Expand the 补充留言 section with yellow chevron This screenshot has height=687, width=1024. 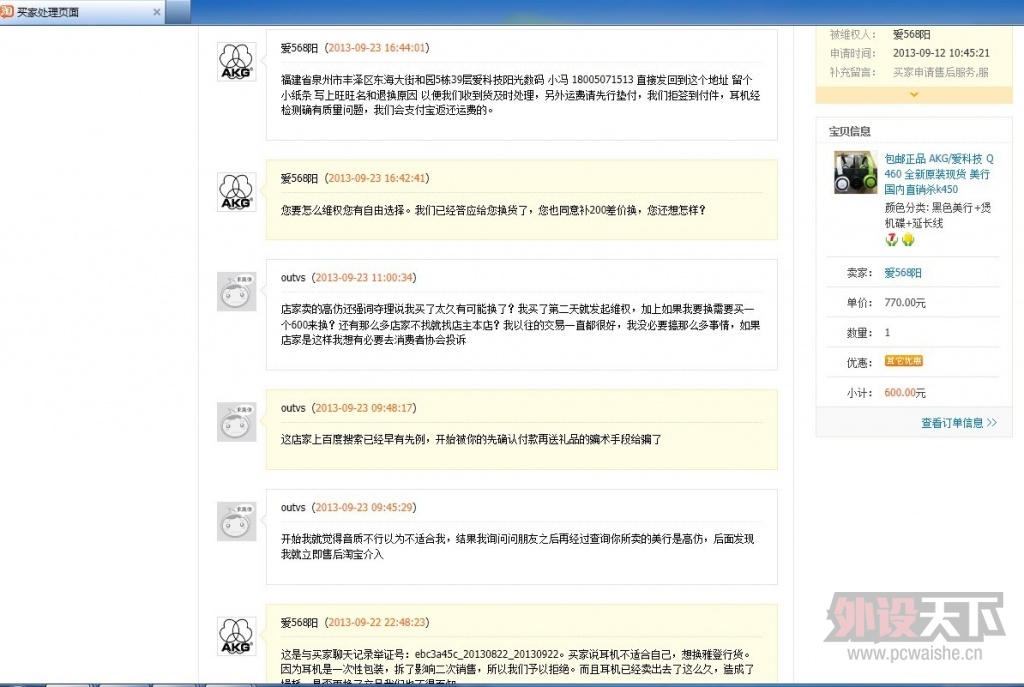coord(913,94)
